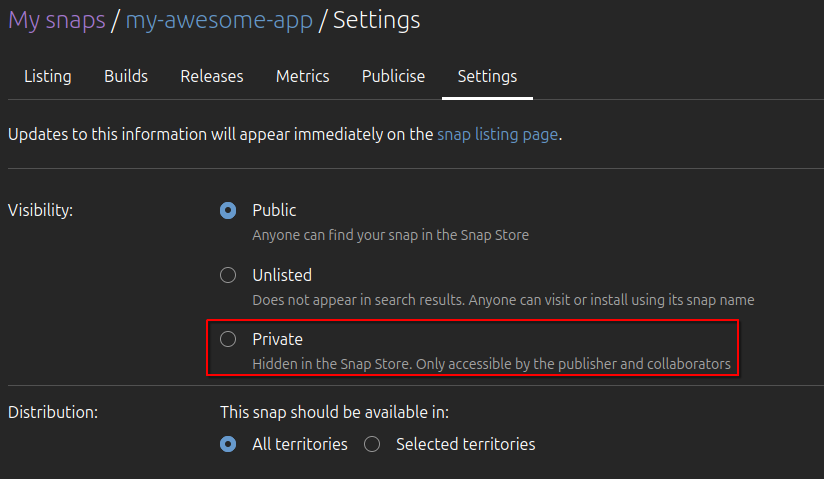Click the All territories label text

tap(300, 444)
